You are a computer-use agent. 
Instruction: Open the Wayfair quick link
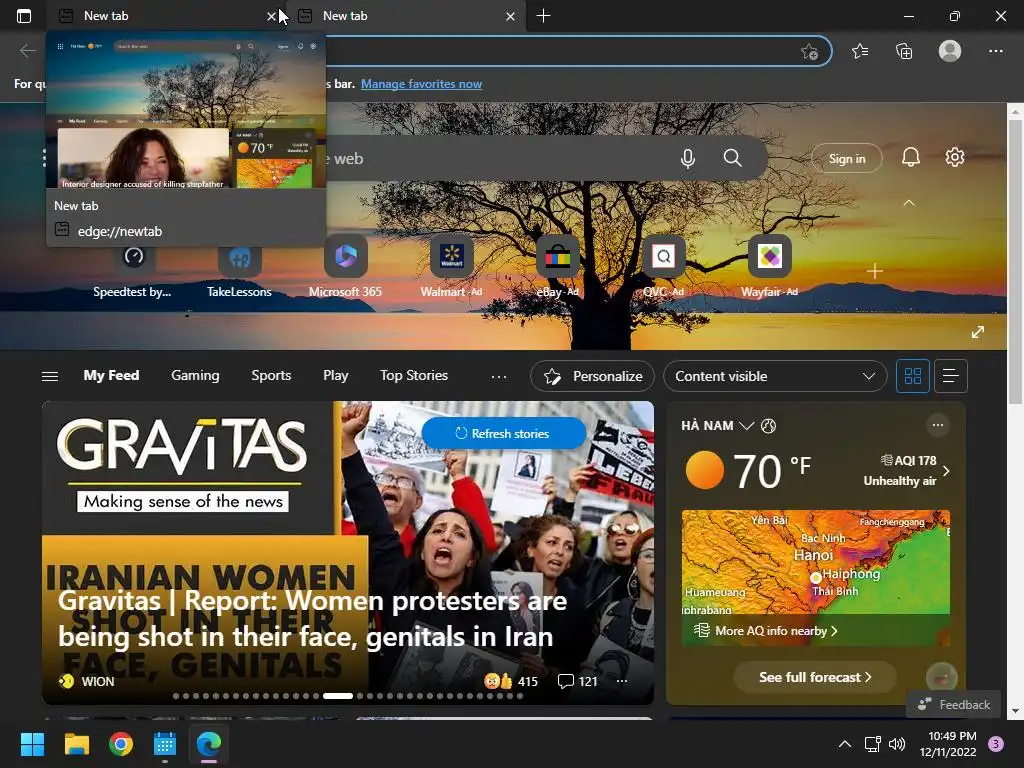coord(769,256)
